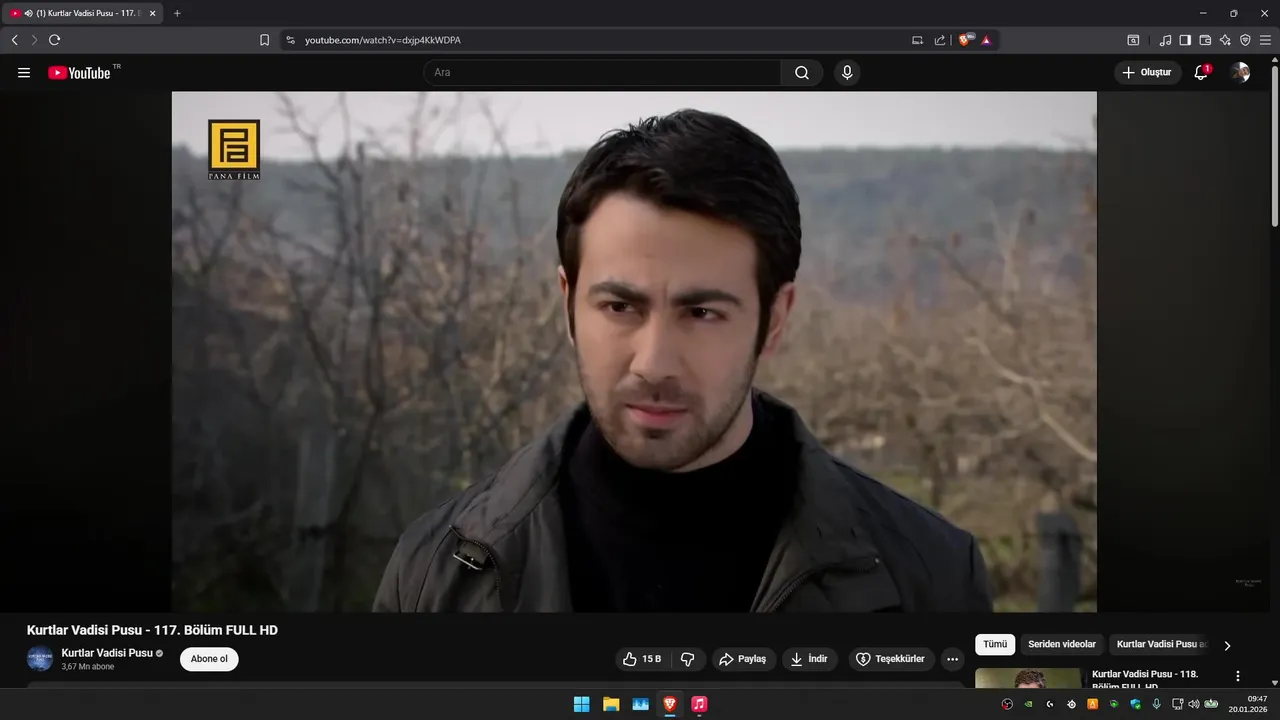Image resolution: width=1280 pixels, height=720 pixels.
Task: Open the microphone tray icon
Action: [x=1157, y=704]
